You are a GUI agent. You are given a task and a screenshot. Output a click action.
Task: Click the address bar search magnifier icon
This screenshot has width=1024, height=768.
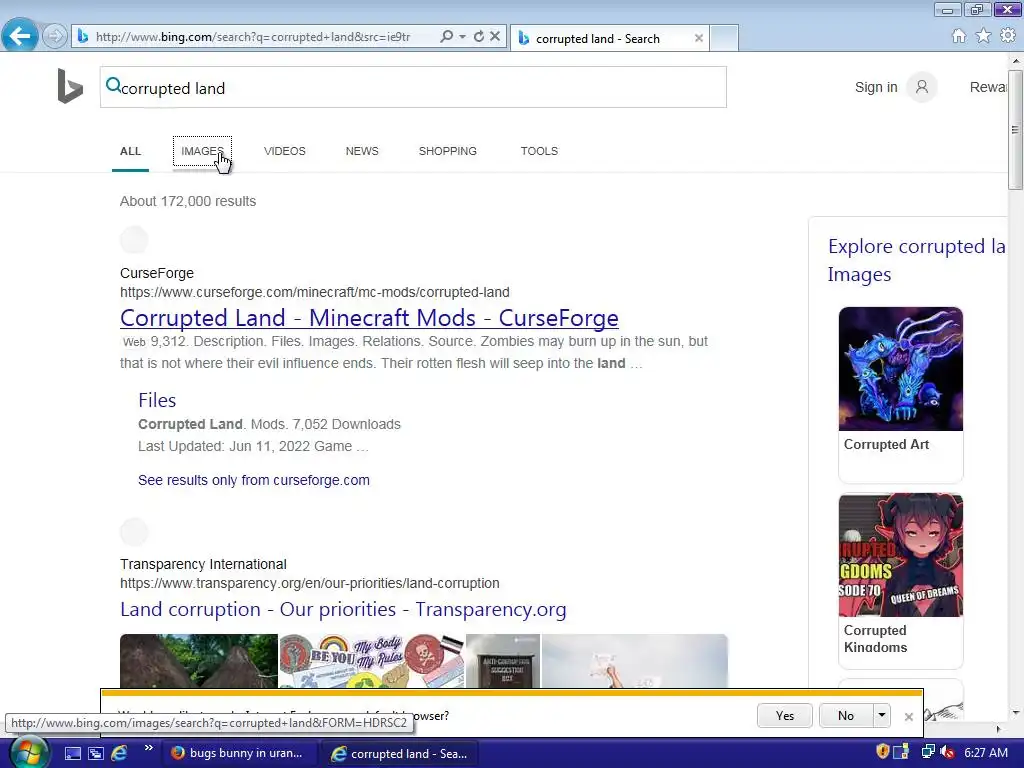coord(447,37)
